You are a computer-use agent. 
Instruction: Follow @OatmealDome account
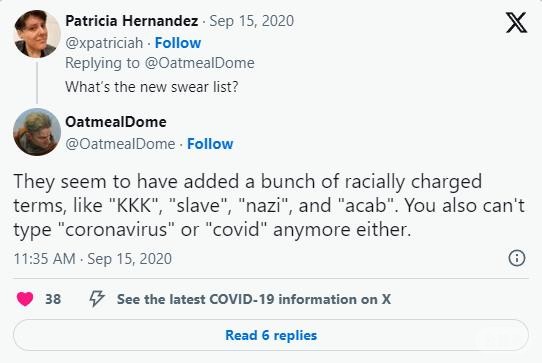click(210, 144)
